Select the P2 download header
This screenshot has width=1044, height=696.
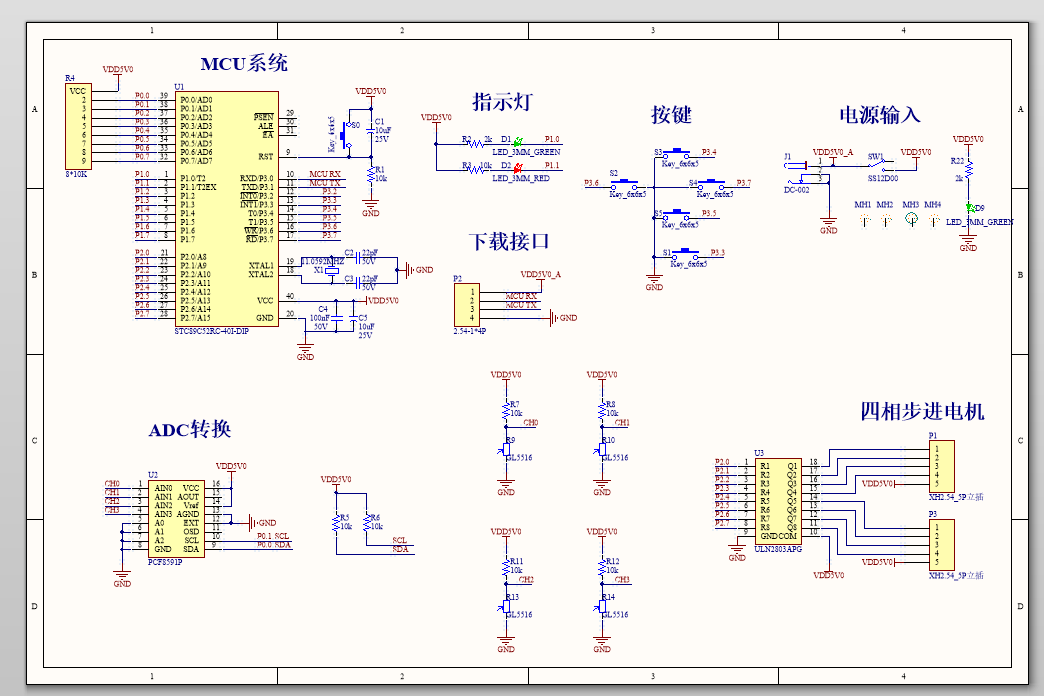tap(467, 305)
